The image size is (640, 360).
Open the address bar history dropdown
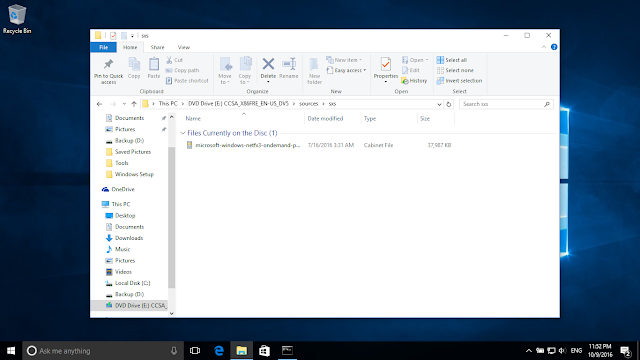[439, 104]
